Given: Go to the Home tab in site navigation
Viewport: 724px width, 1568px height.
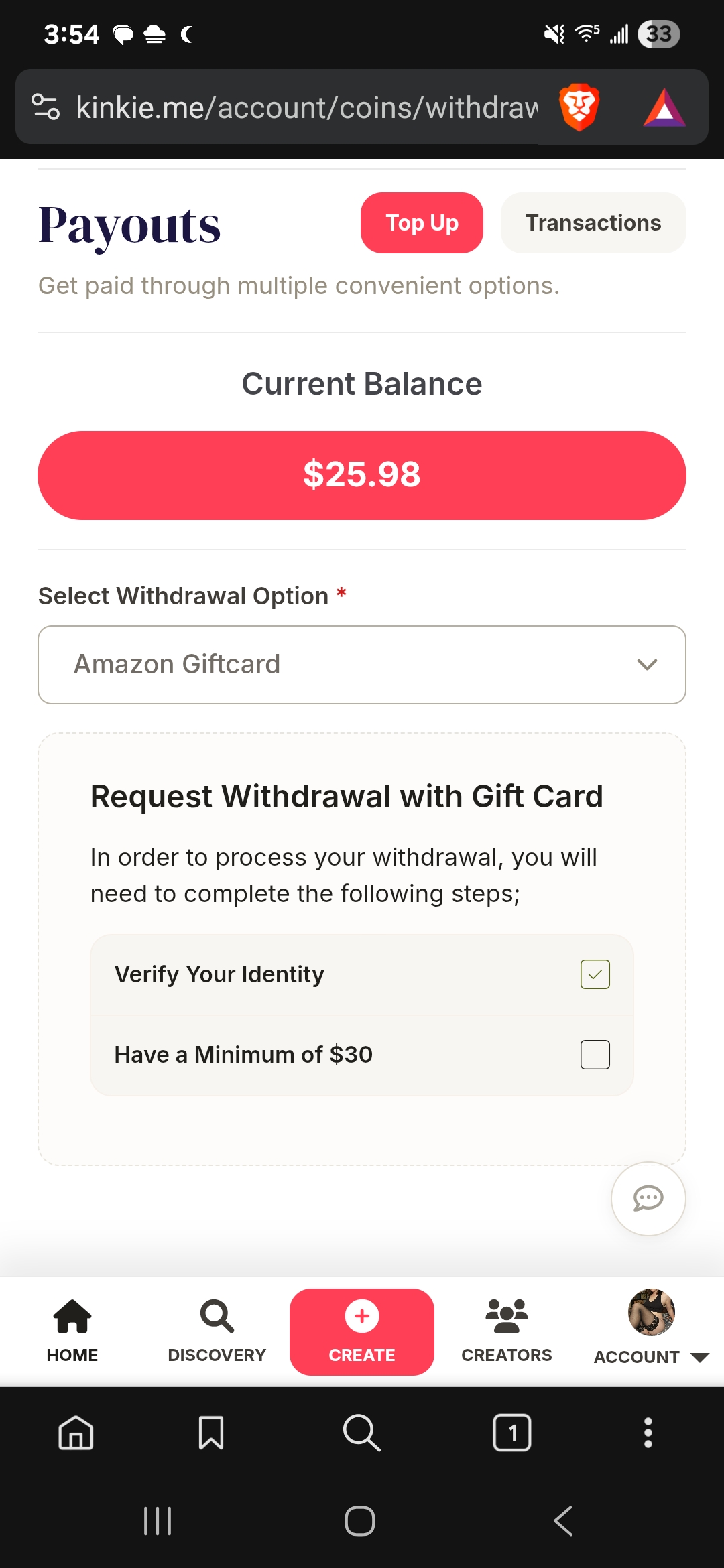Looking at the screenshot, I should (x=72, y=1331).
